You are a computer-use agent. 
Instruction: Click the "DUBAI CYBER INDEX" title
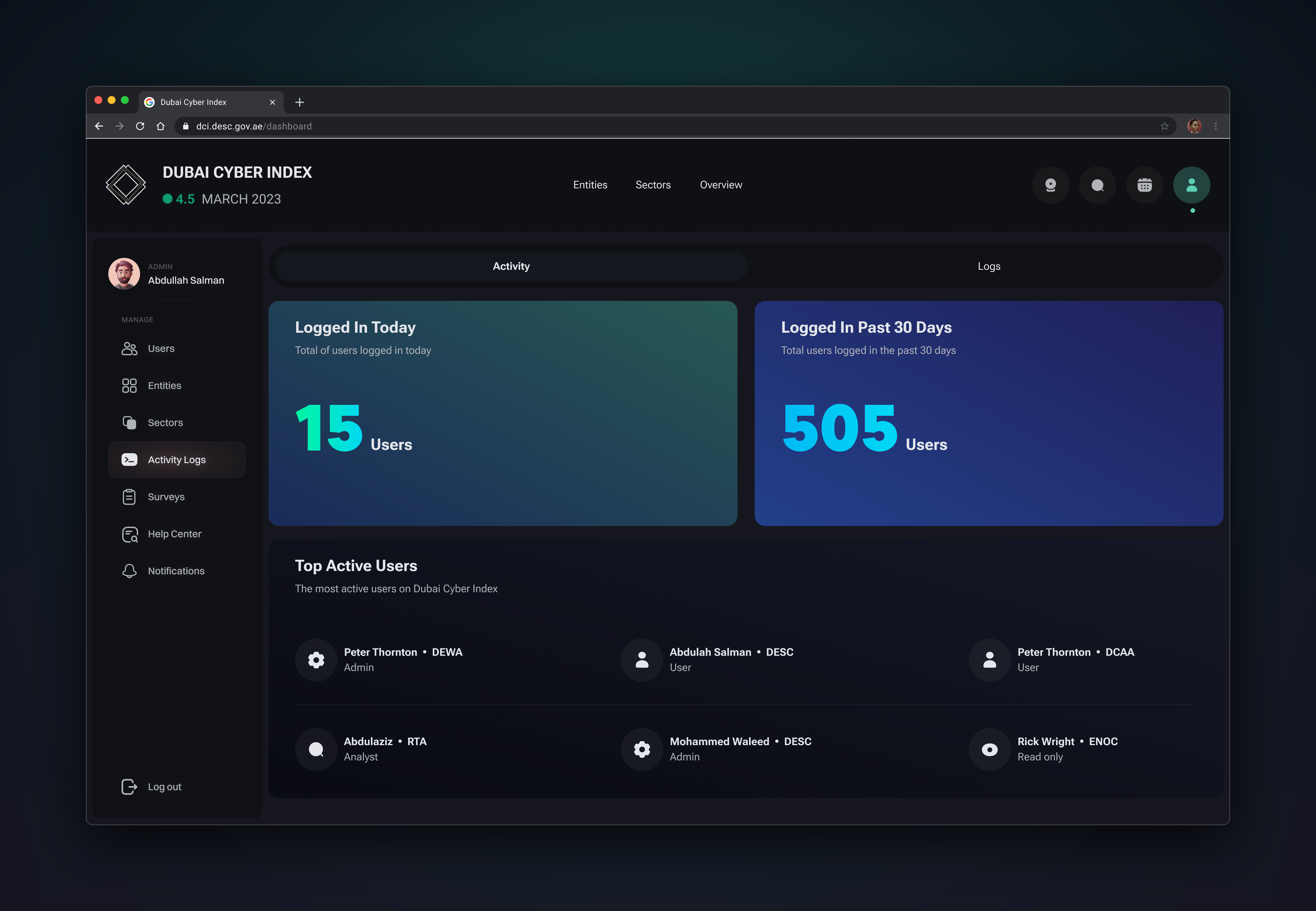click(237, 172)
